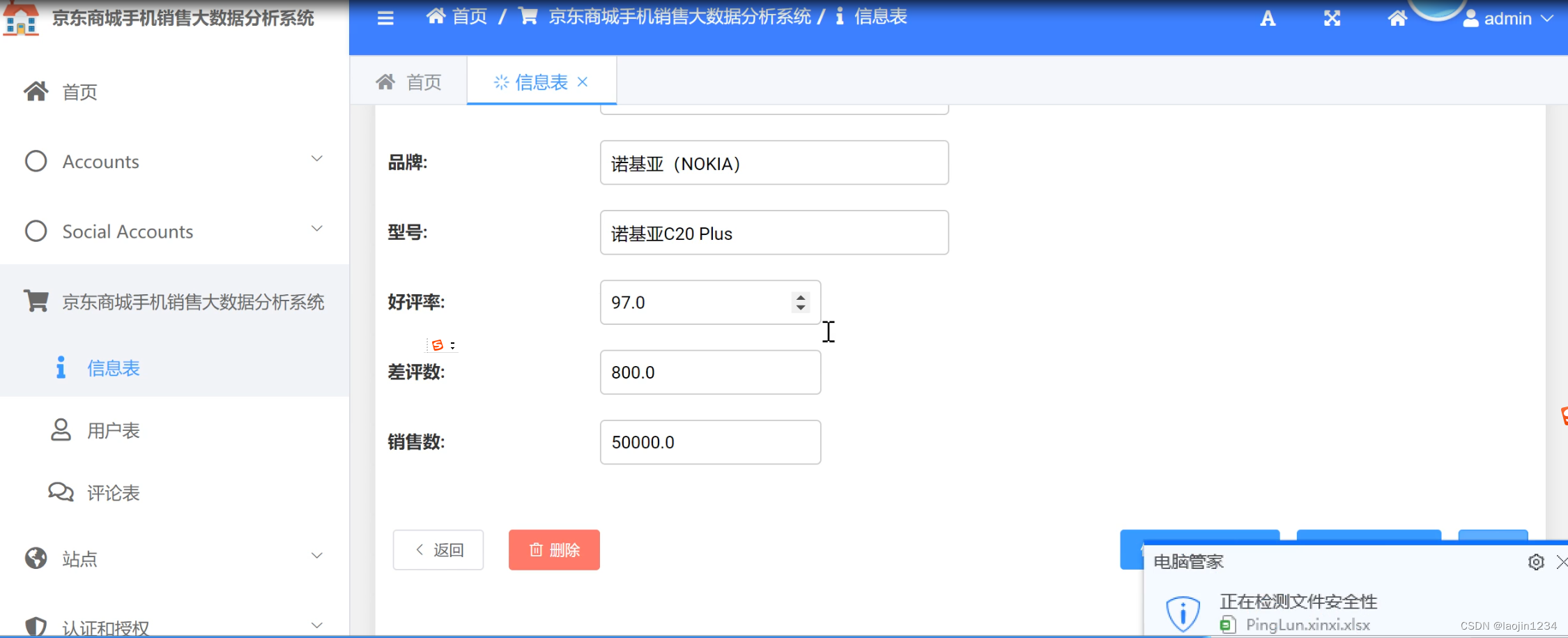Screen dimensions: 1568x638
Task: Click the shield icon beside 认证和授权
Action: click(x=36, y=626)
